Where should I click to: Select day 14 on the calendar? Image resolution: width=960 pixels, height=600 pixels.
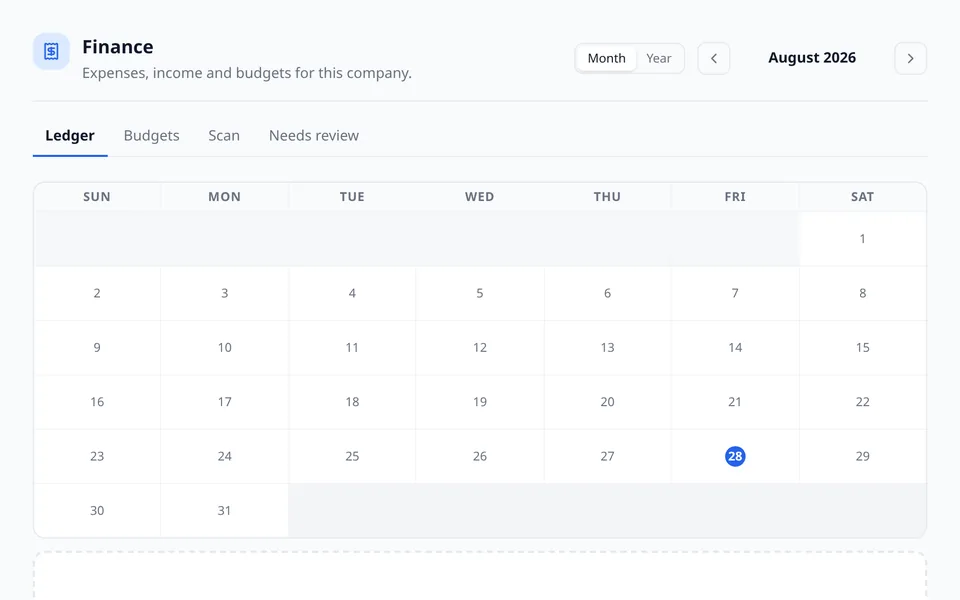pos(735,348)
